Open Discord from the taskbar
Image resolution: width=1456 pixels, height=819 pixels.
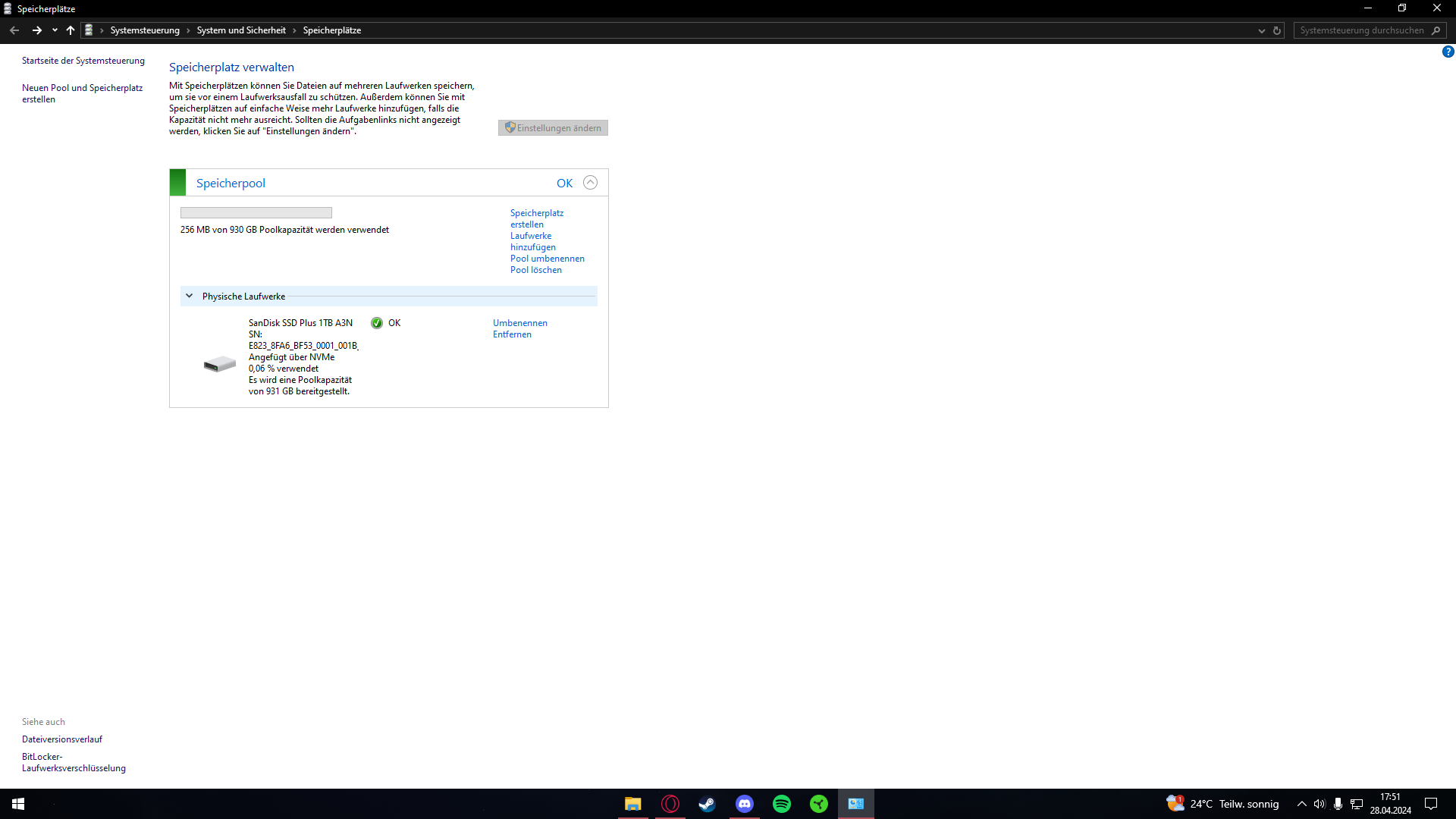coord(744,804)
